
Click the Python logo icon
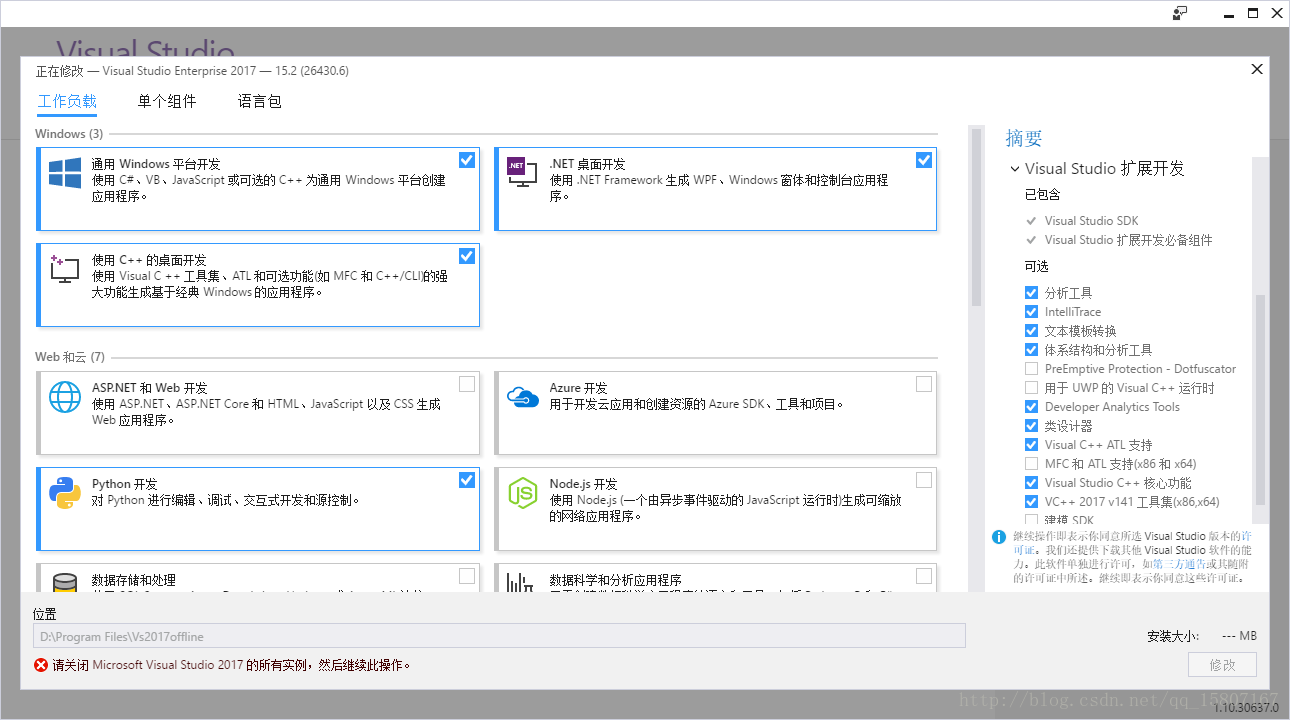tap(65, 493)
